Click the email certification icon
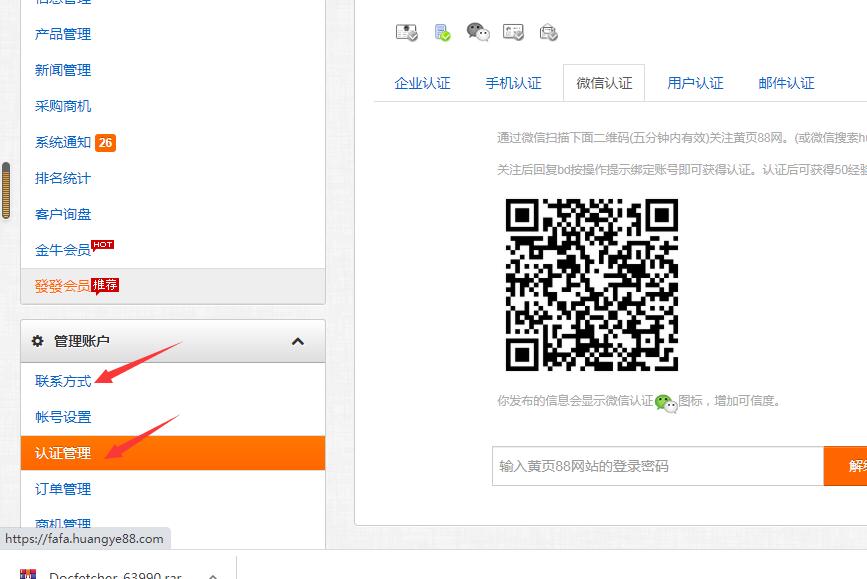This screenshot has height=579, width=867. point(549,33)
